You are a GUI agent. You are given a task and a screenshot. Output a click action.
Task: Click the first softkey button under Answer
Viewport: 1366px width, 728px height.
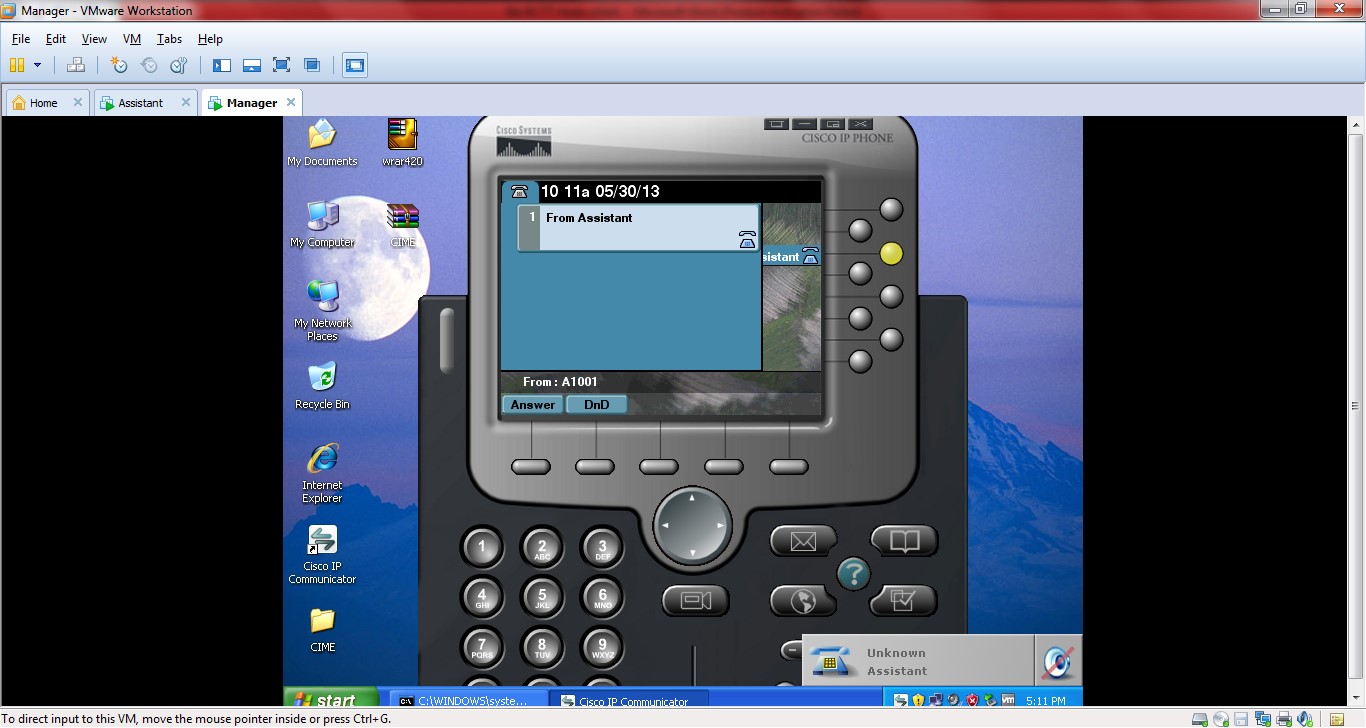(x=531, y=466)
